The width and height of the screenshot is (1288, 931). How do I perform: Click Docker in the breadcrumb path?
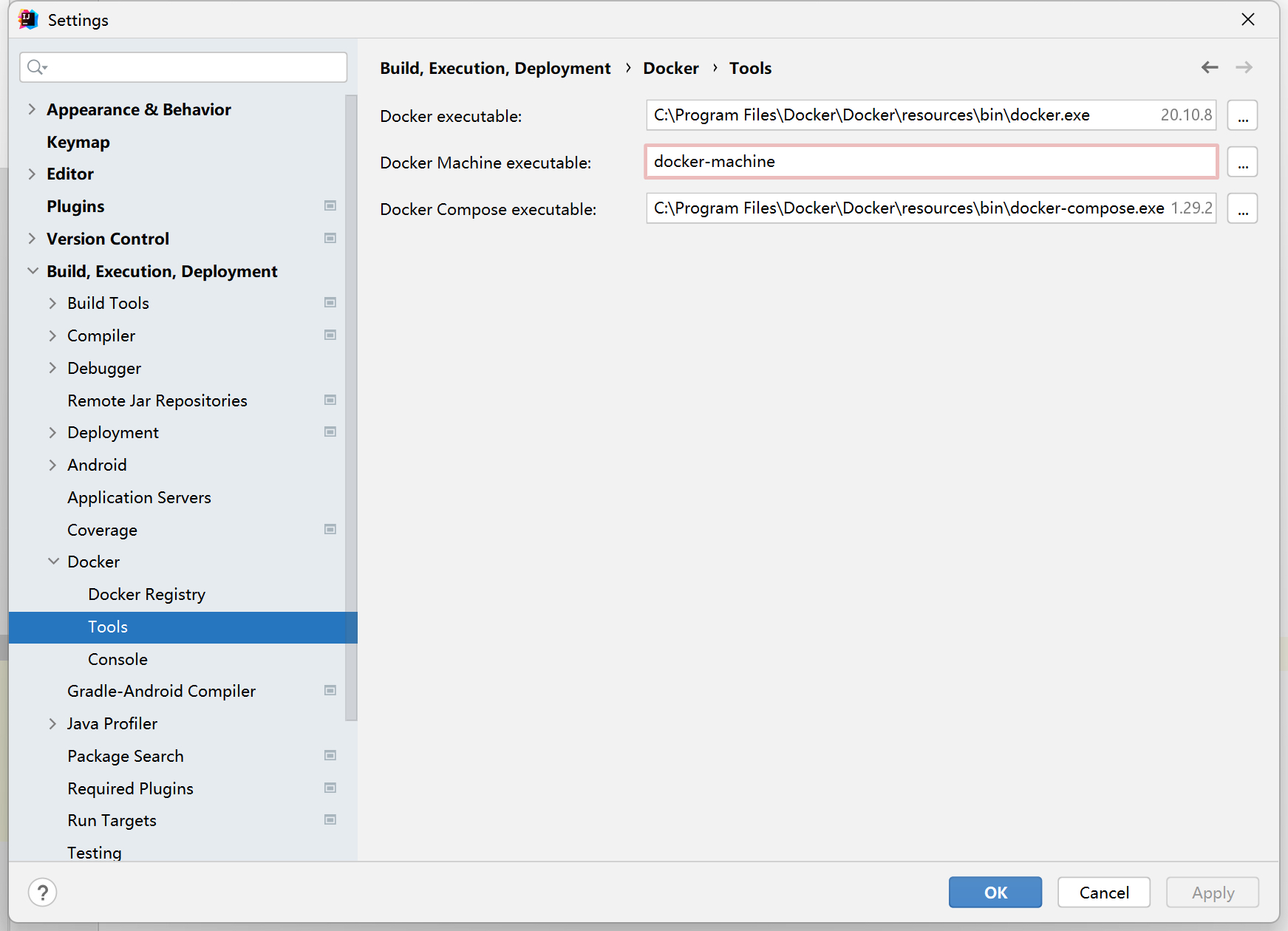click(x=671, y=68)
